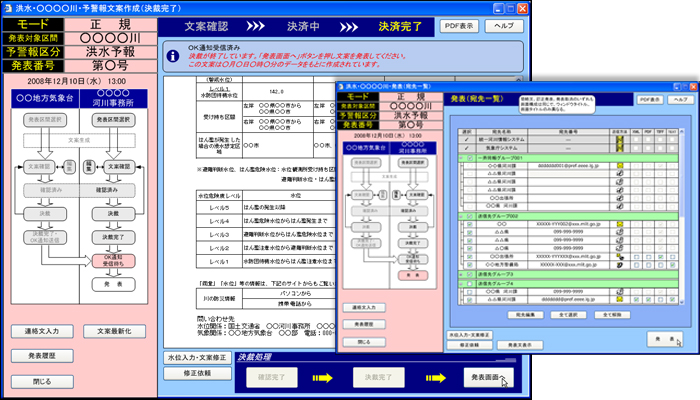The width and height of the screenshot is (700, 400).
Task: Click yellow send icon in 気象庁システム row
Action: pyautogui.click(x=620, y=148)
